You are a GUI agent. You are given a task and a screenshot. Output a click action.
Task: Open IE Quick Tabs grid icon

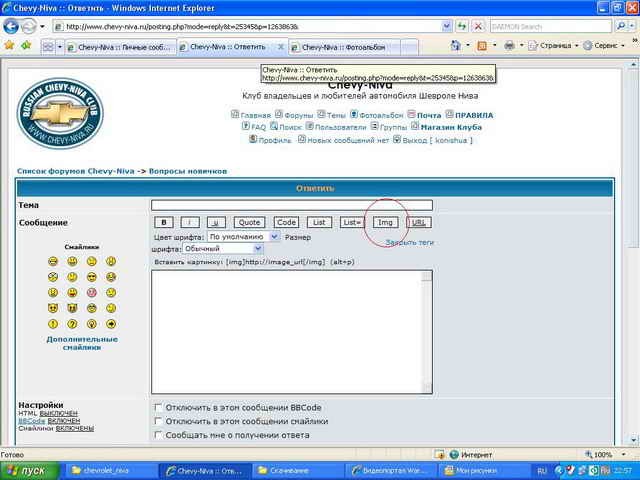pos(48,46)
